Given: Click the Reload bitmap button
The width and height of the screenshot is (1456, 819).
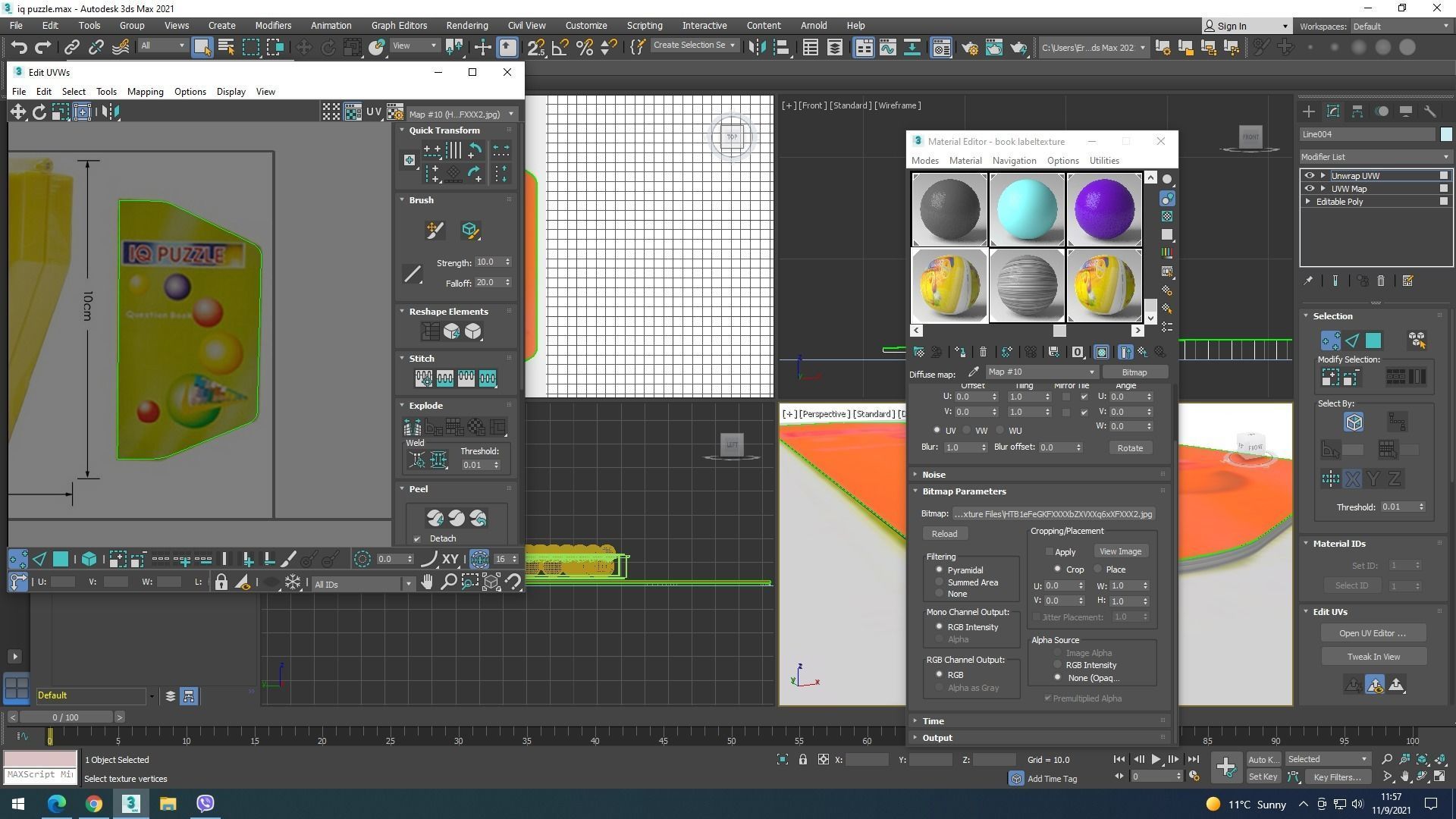Looking at the screenshot, I should tap(944, 534).
